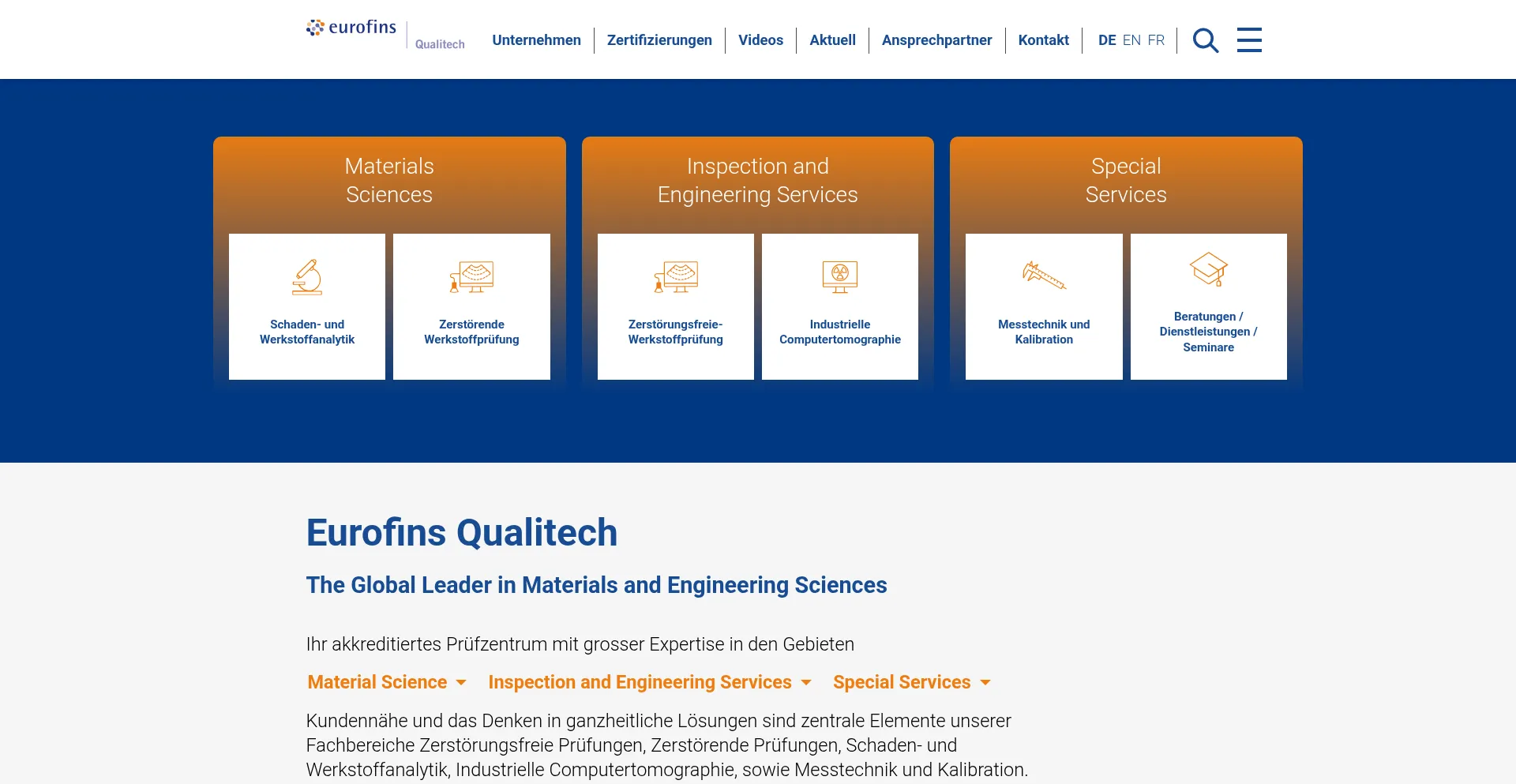Expand Inspection and Engineering Services dropdown
The height and width of the screenshot is (784, 1516).
click(x=650, y=682)
